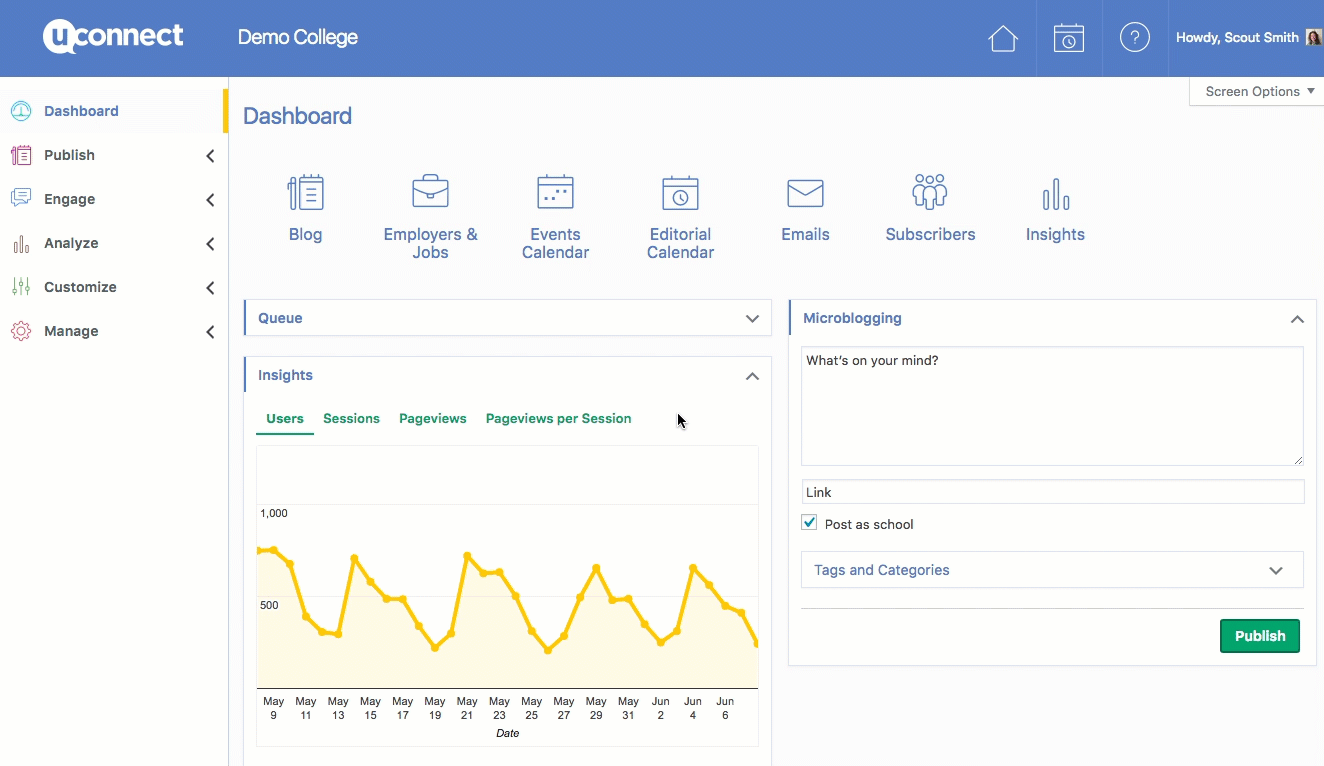The height and width of the screenshot is (766, 1324).
Task: Open the Blog shortcut icon
Action: click(305, 193)
